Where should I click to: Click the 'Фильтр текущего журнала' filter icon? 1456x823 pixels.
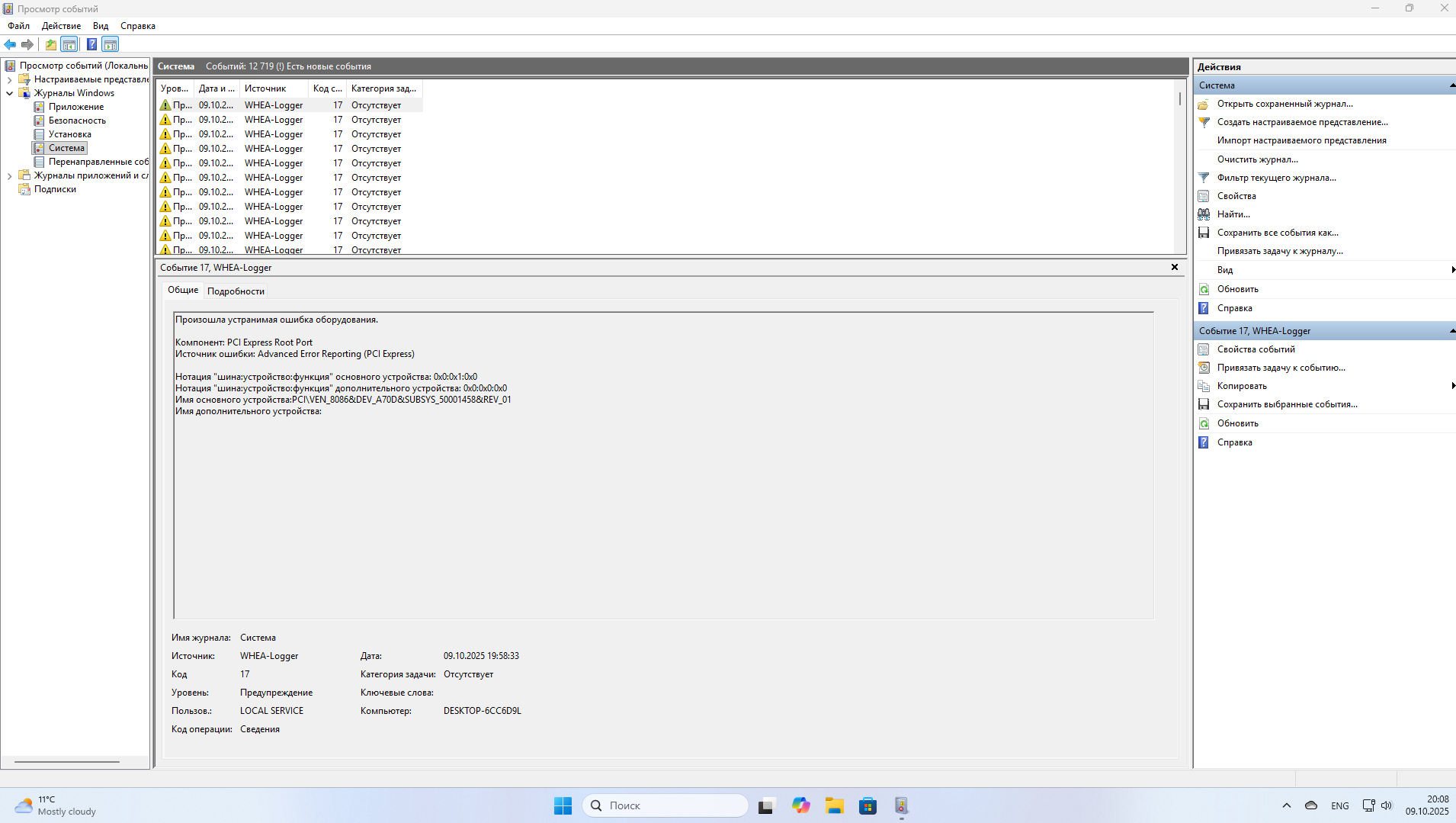click(x=1204, y=178)
